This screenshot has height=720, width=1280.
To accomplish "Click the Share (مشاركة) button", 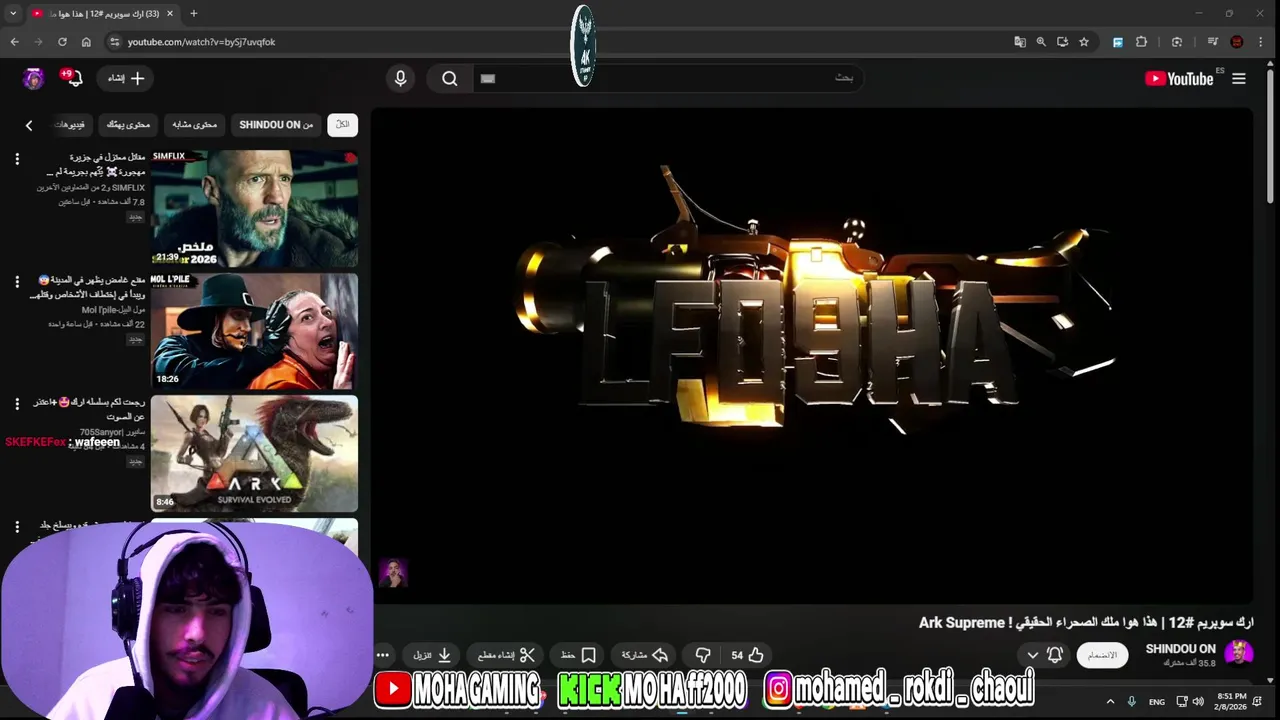I will [645, 655].
